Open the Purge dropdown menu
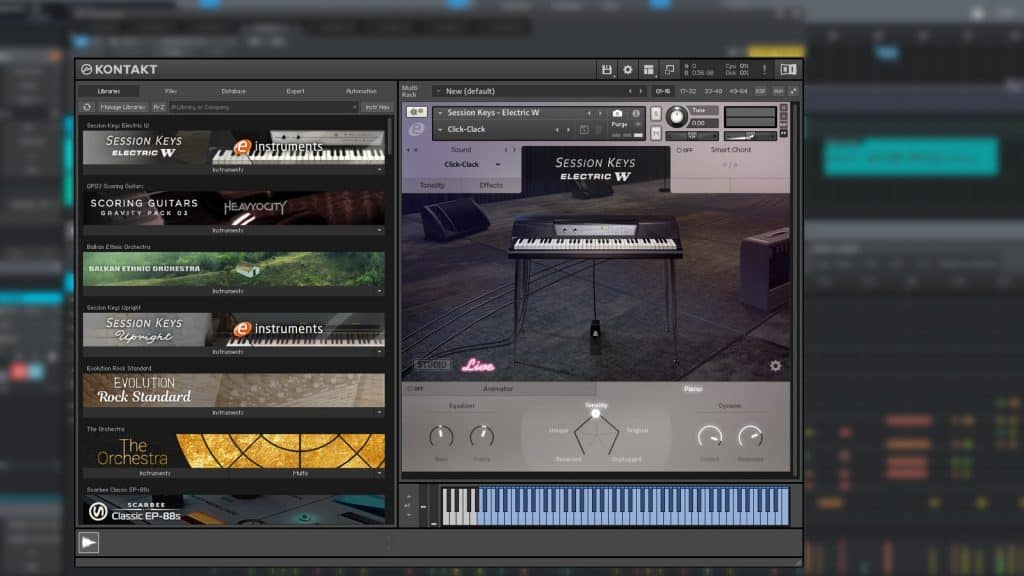 click(637, 124)
